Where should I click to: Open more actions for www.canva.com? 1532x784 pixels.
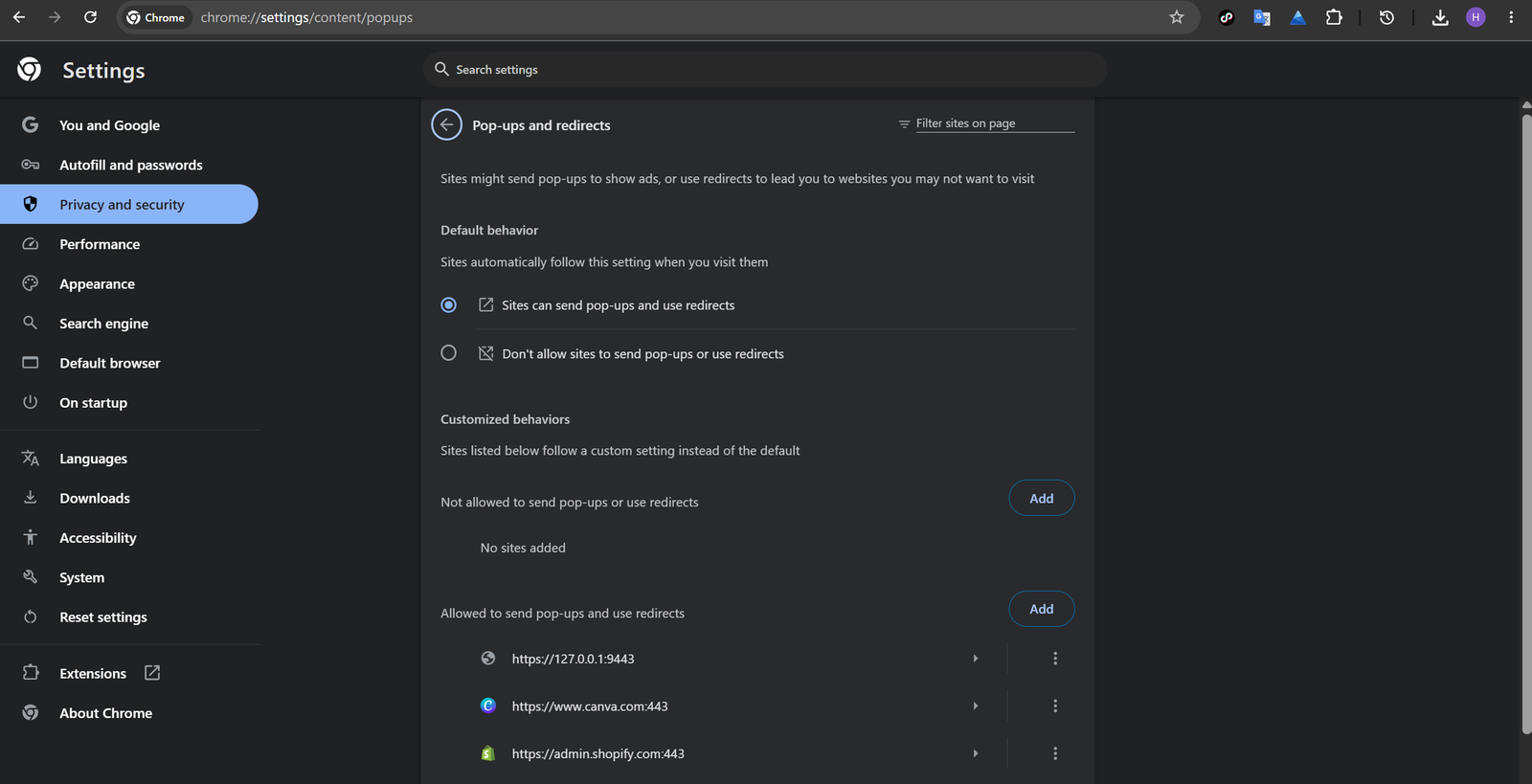click(1055, 706)
